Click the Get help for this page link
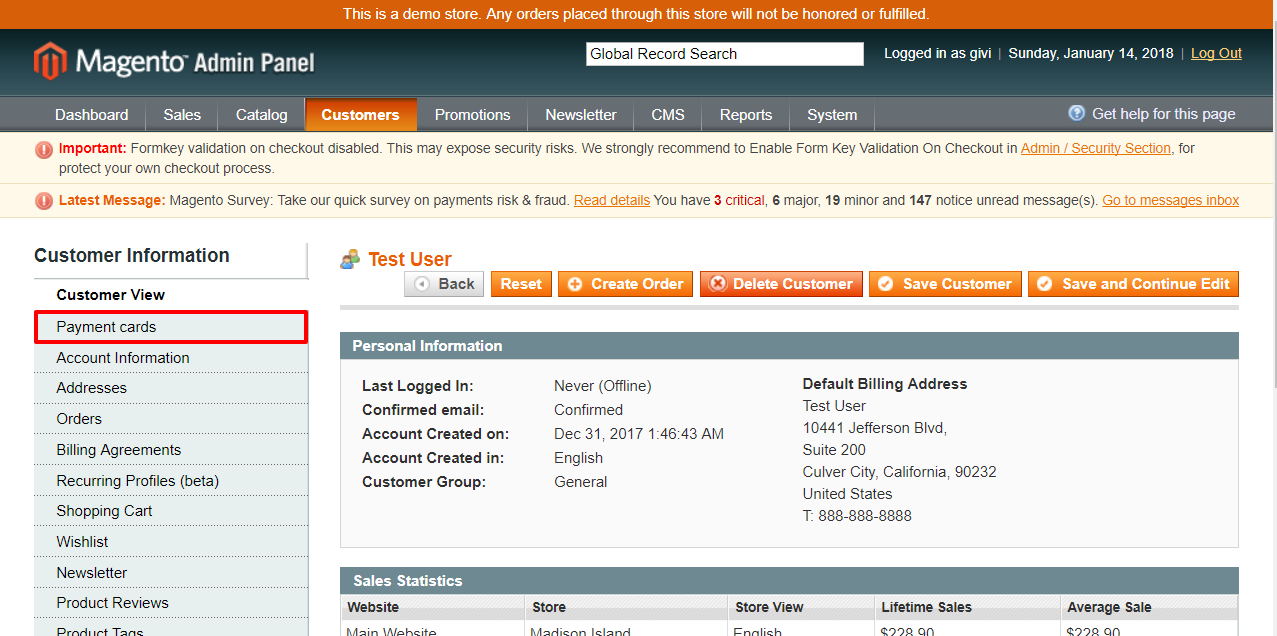Screen dimensions: 1277x636 1163,114
